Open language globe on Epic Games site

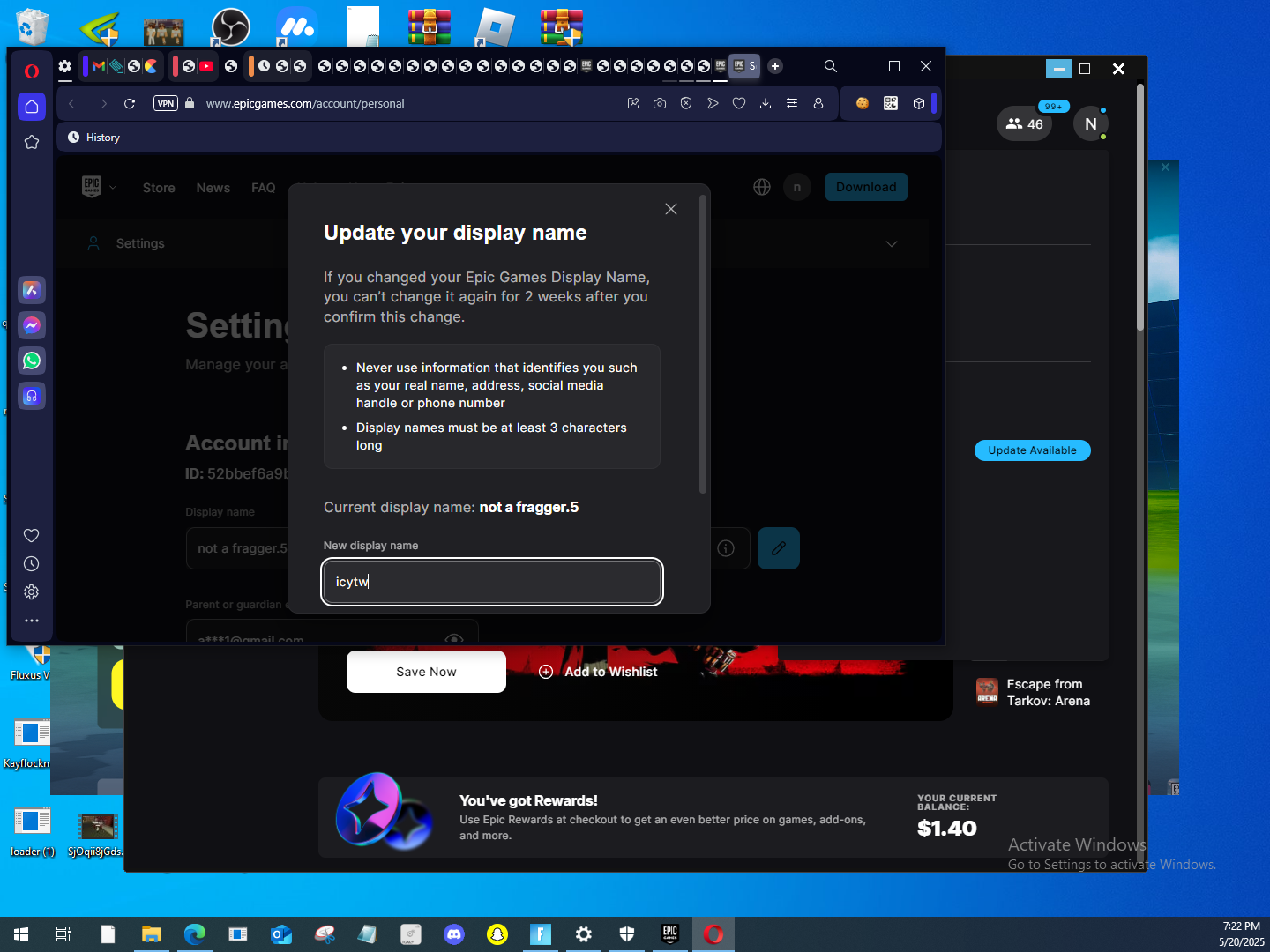[762, 187]
